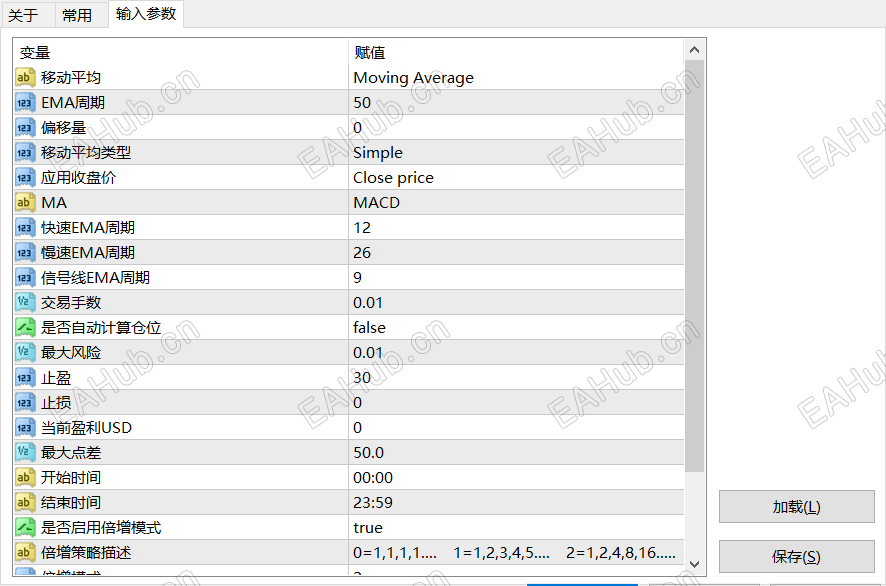The image size is (886, 586).
Task: Click the boolean icon beside 是否启用倍增模式
Action: pos(25,527)
